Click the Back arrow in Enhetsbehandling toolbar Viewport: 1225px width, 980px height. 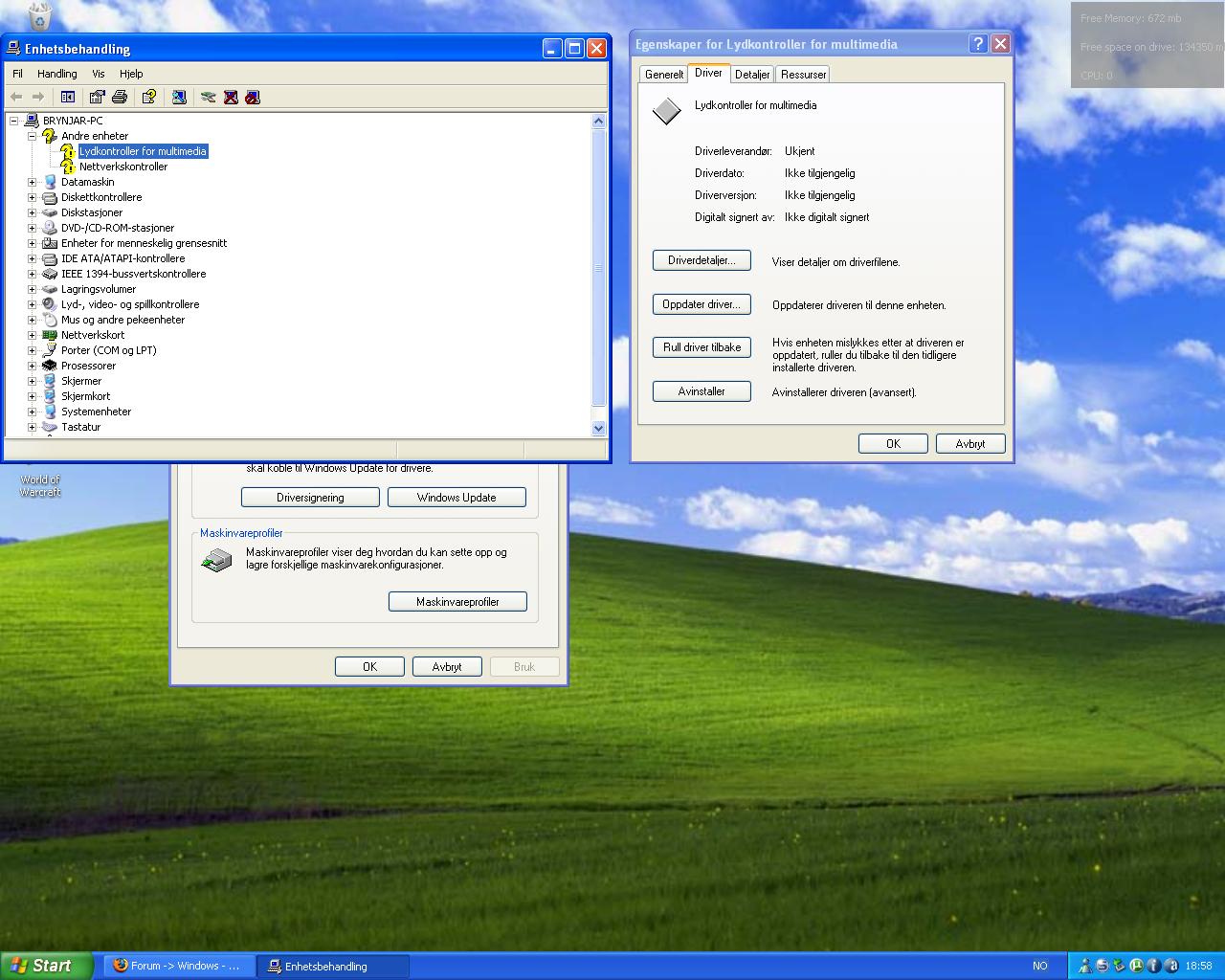click(x=16, y=97)
